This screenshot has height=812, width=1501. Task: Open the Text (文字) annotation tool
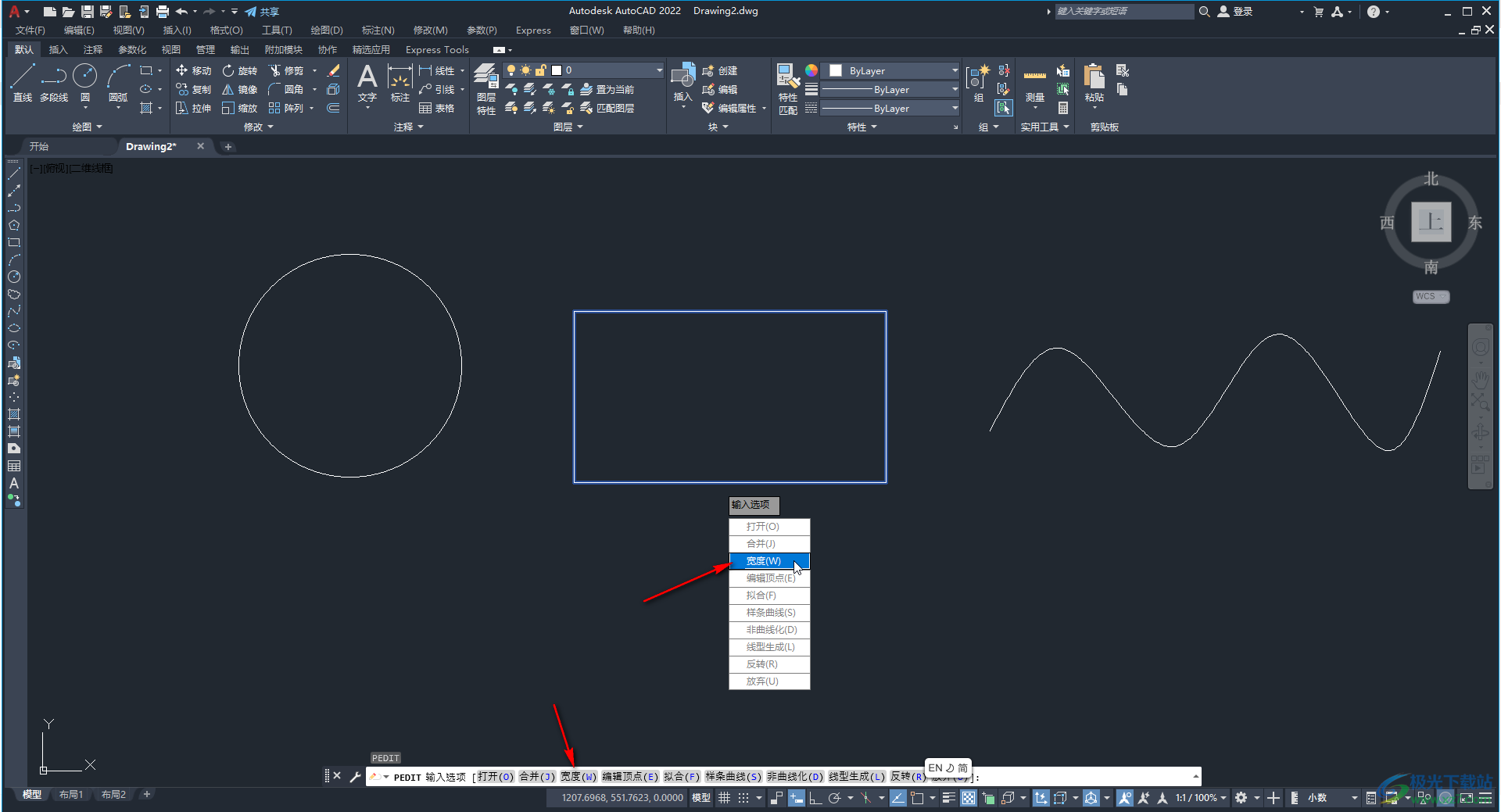[367, 83]
